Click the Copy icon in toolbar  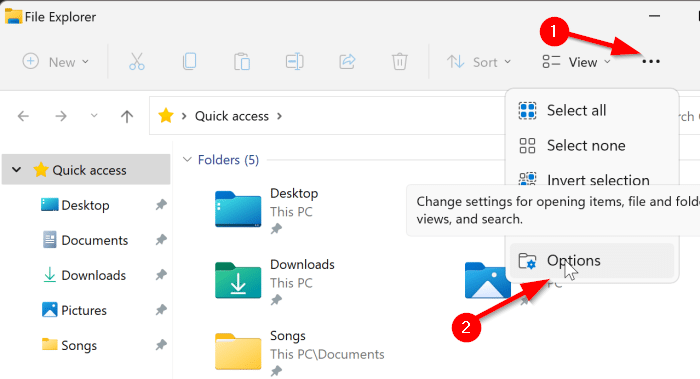[189, 62]
